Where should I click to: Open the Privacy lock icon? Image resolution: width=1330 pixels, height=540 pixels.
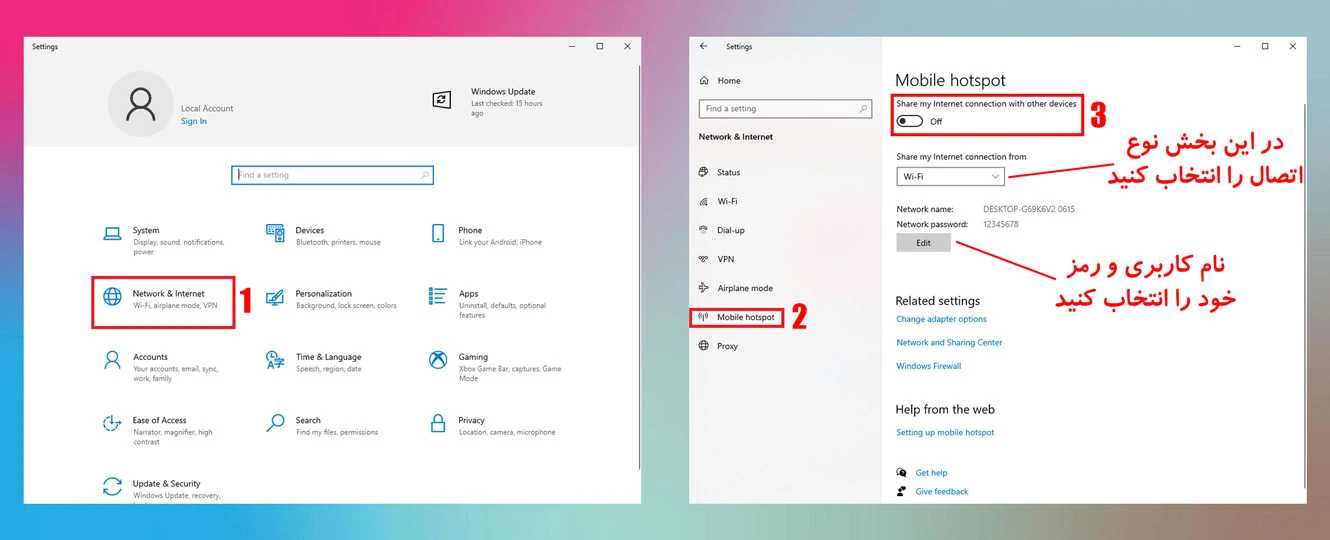pos(438,424)
